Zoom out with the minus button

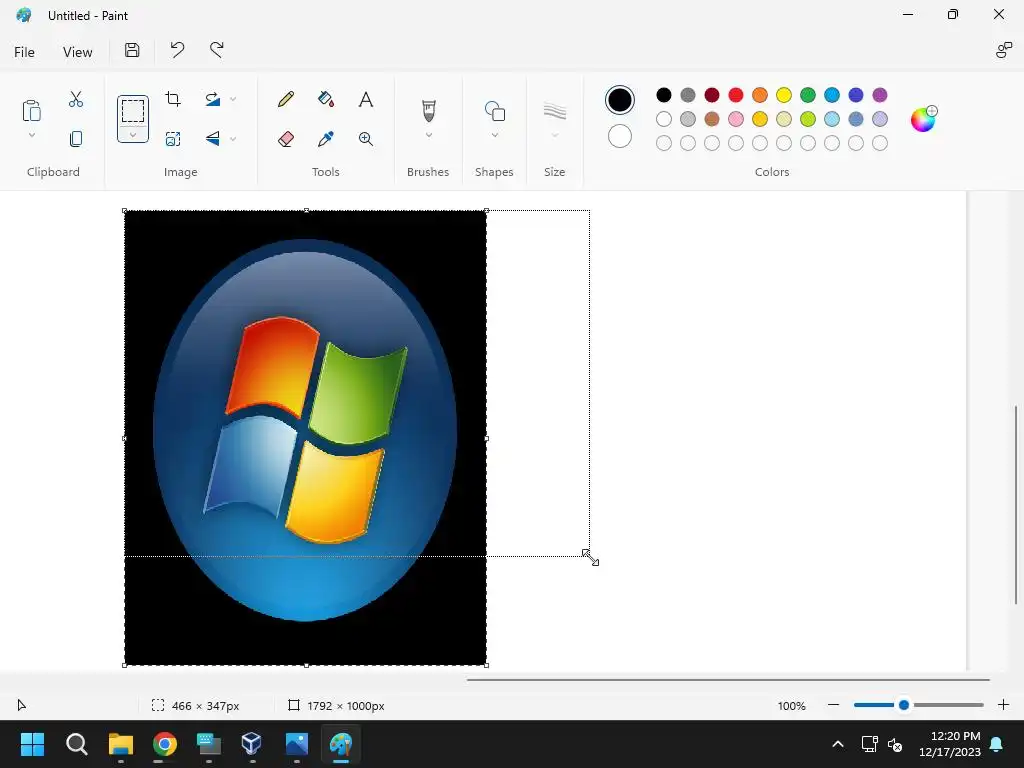[833, 705]
